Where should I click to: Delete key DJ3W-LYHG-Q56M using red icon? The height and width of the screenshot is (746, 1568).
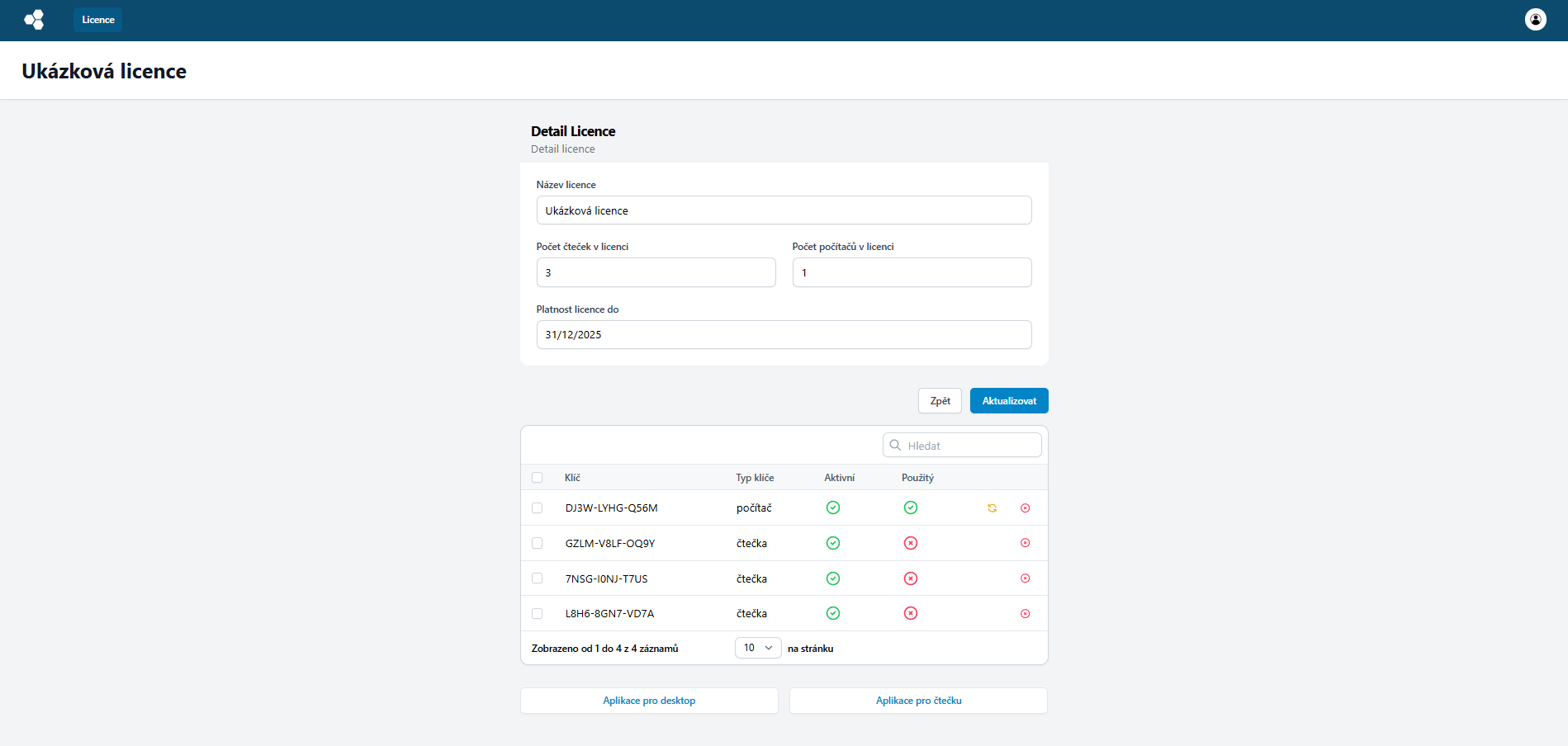tap(1025, 508)
